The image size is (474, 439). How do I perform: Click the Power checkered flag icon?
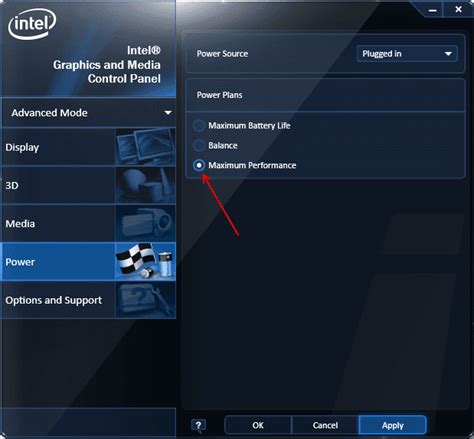coord(145,262)
